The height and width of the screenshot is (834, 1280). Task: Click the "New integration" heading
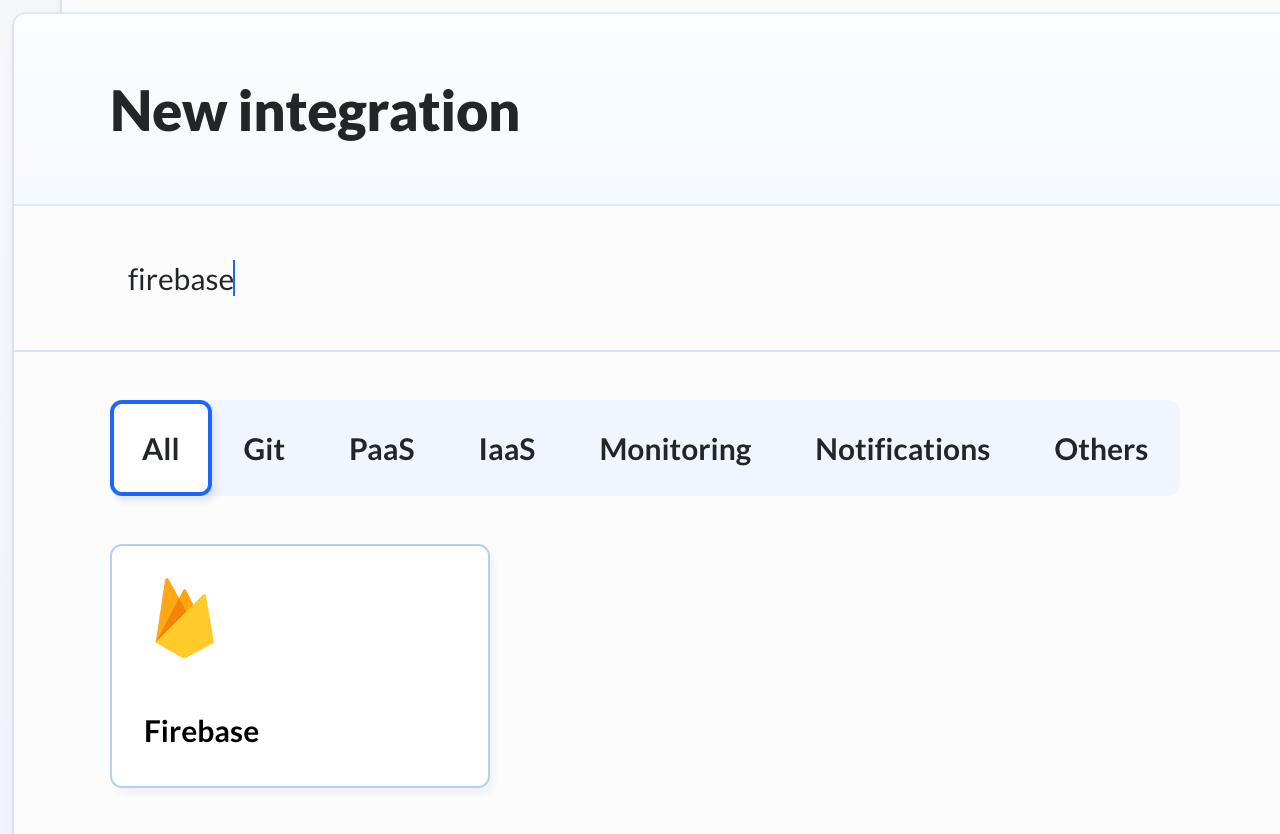point(315,111)
